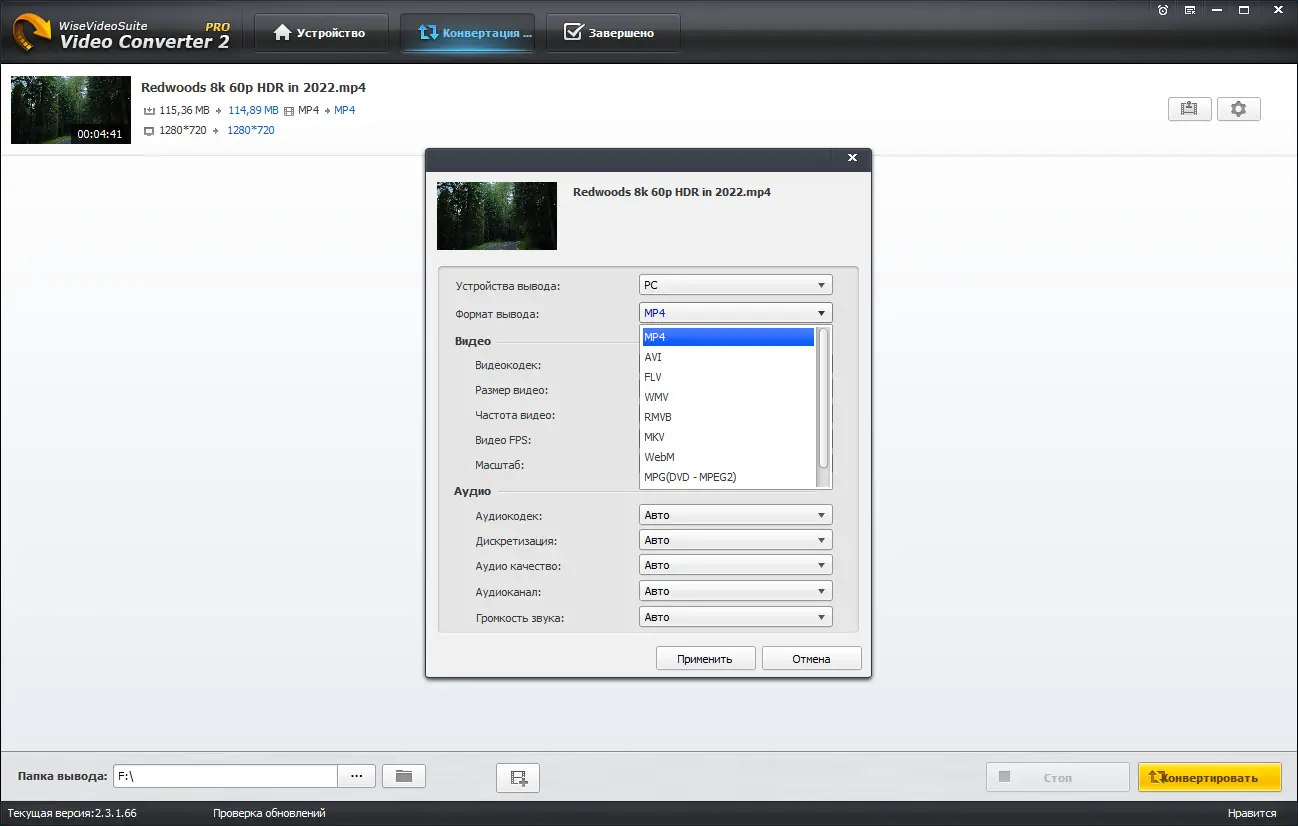1298x826 pixels.
Task: Maximize the Video Converter window
Action: click(x=1243, y=10)
